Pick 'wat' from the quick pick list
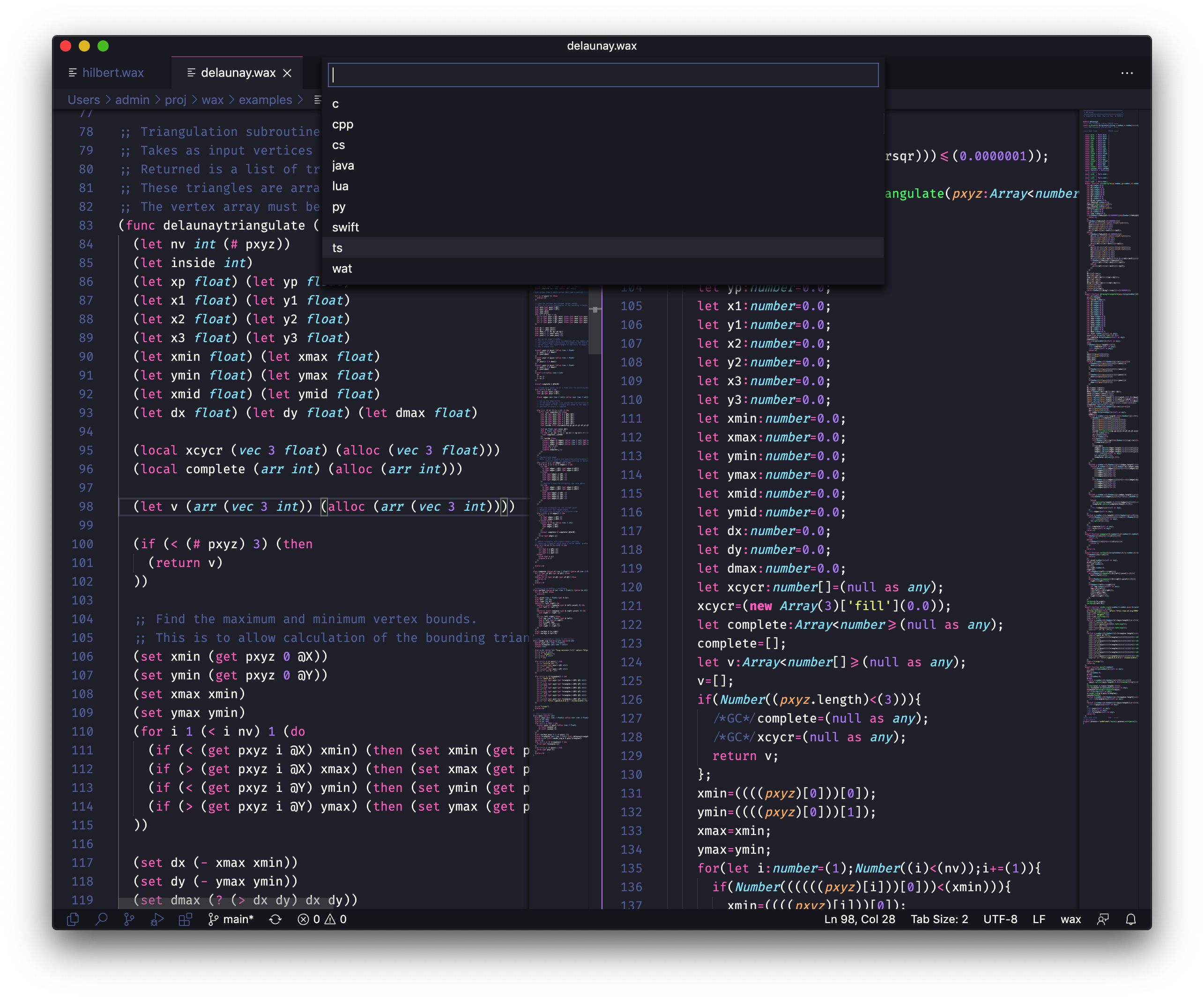1204x999 pixels. pyautogui.click(x=342, y=268)
